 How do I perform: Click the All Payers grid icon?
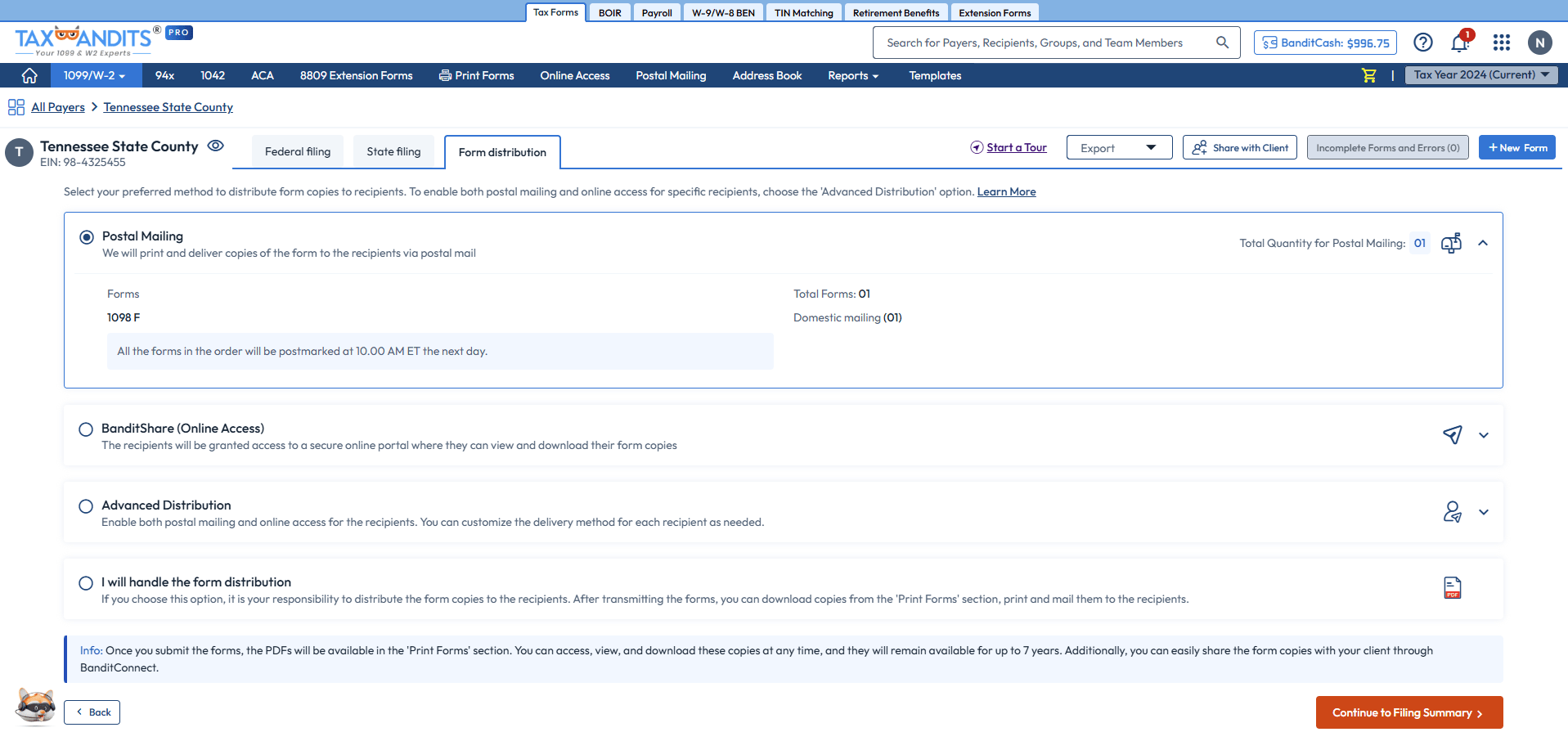point(16,107)
